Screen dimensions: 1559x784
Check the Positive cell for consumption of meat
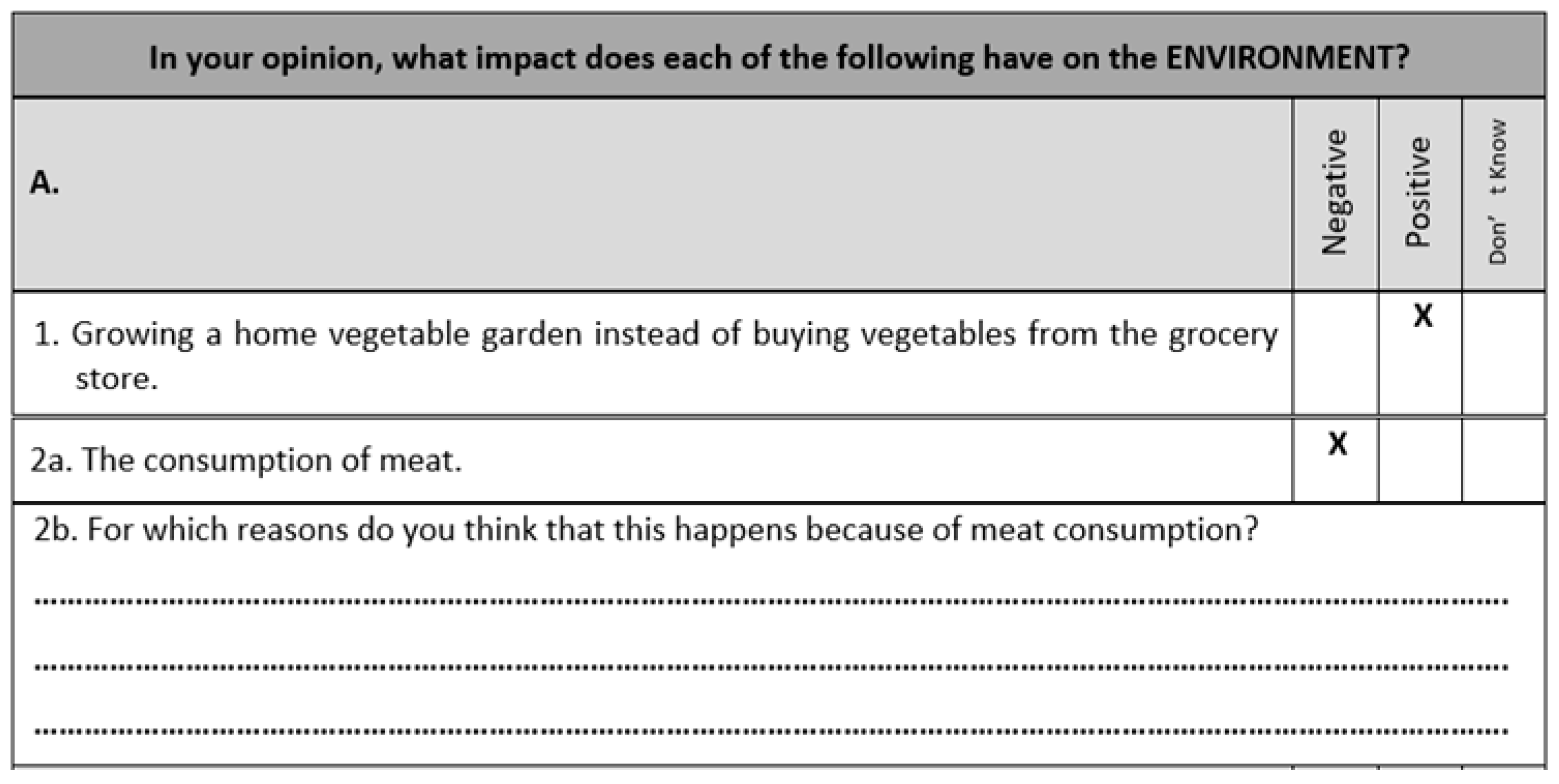1420,460
